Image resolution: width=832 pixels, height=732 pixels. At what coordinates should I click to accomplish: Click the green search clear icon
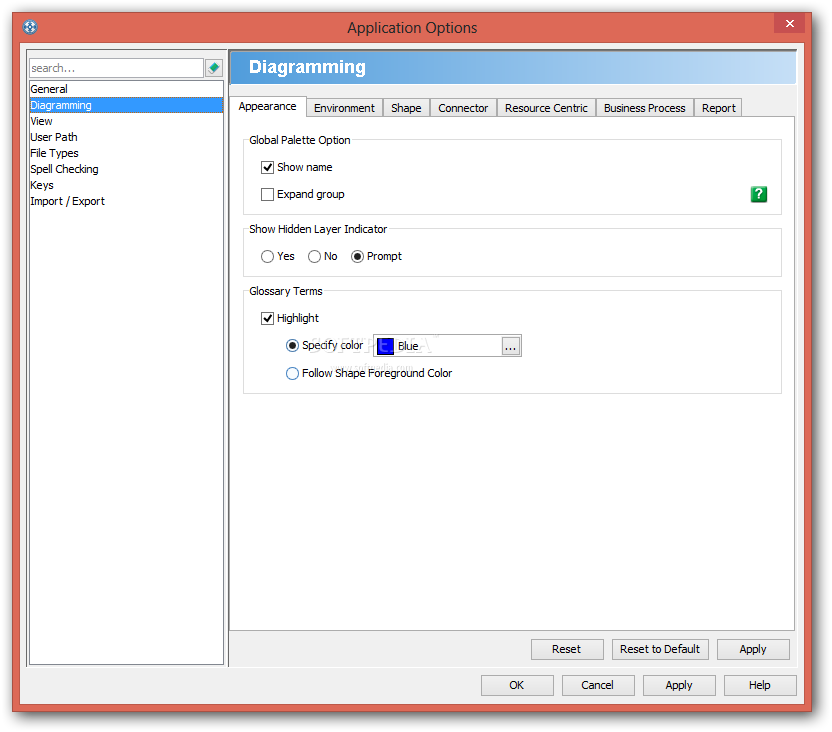(x=214, y=68)
